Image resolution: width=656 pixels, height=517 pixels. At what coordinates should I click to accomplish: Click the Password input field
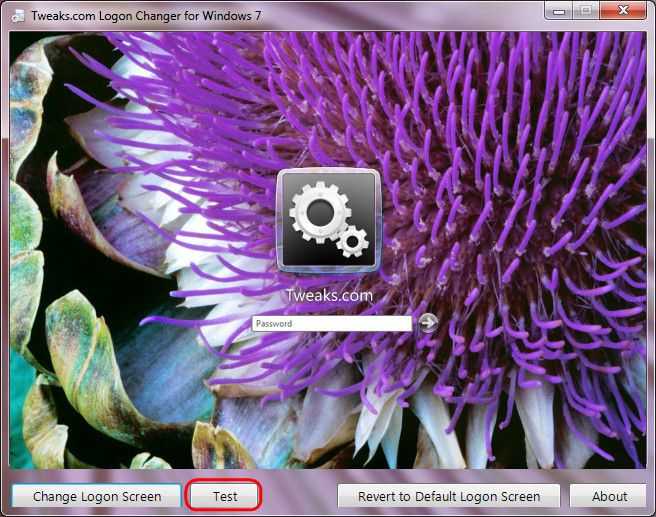coord(332,324)
